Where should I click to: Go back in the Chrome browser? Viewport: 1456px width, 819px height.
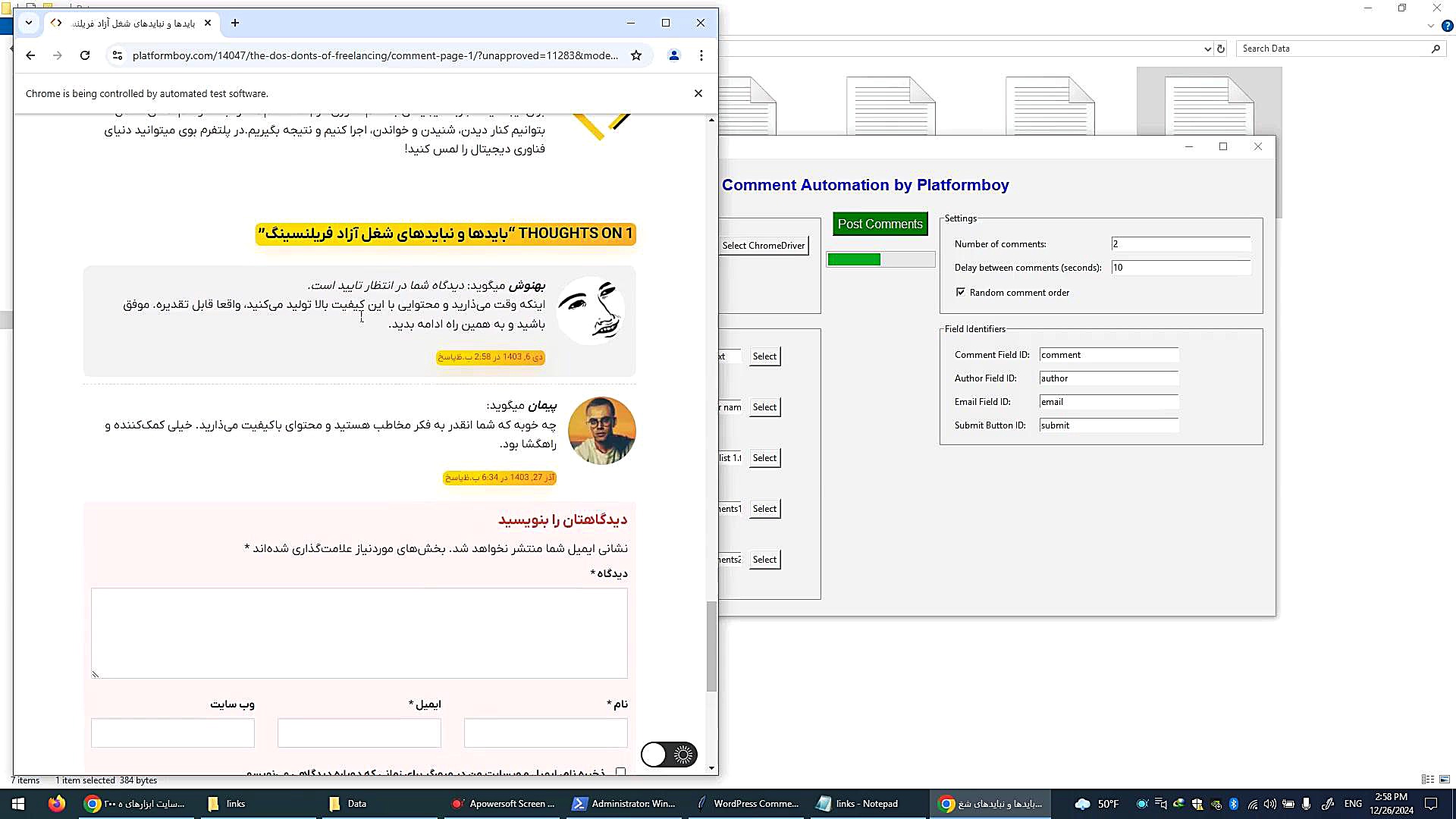[x=30, y=55]
